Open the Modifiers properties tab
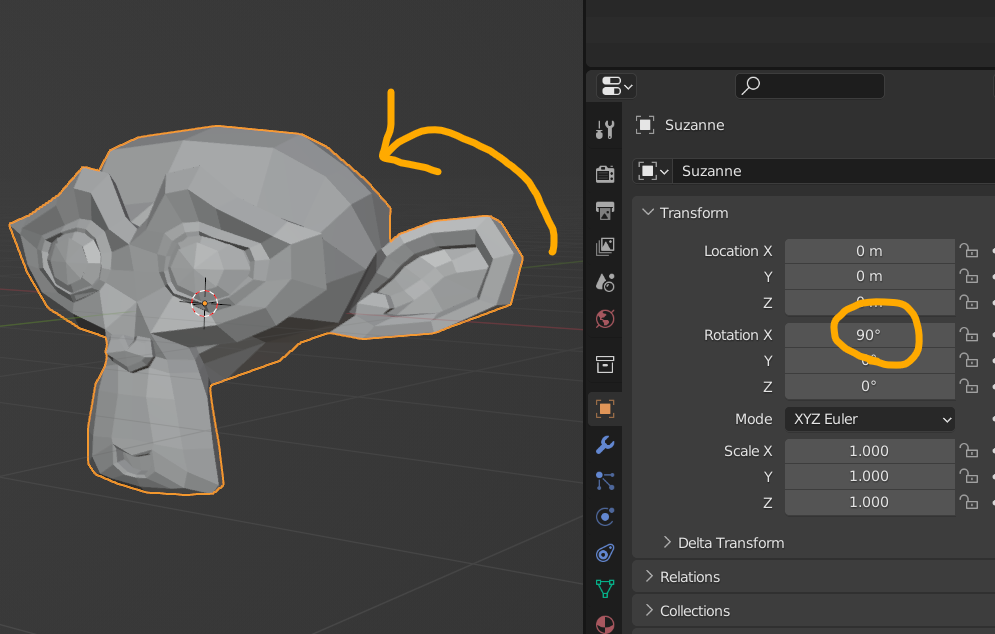995x634 pixels. [x=605, y=445]
